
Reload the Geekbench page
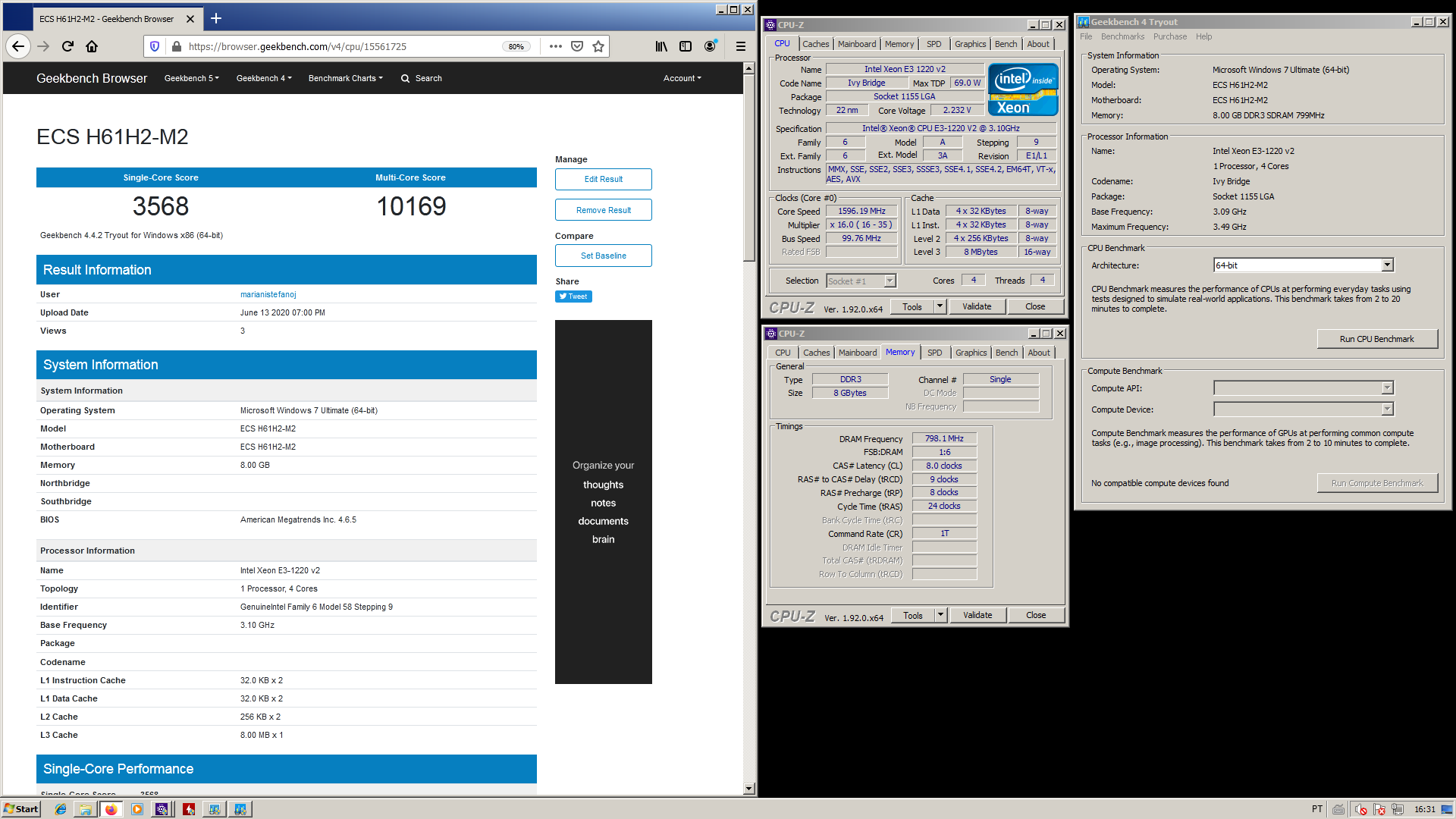coord(67,46)
